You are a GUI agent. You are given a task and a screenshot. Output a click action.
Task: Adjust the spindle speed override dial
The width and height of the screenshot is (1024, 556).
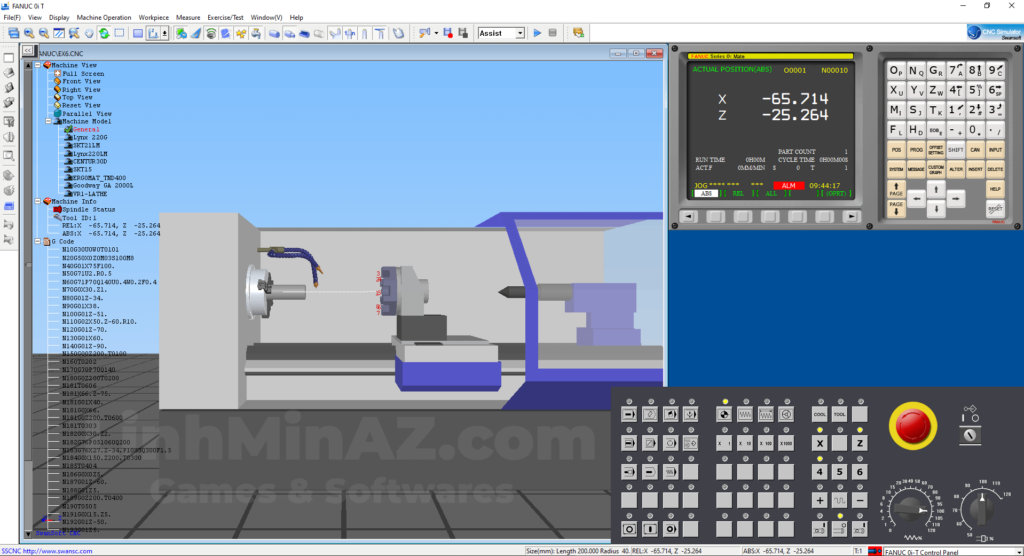point(981,508)
